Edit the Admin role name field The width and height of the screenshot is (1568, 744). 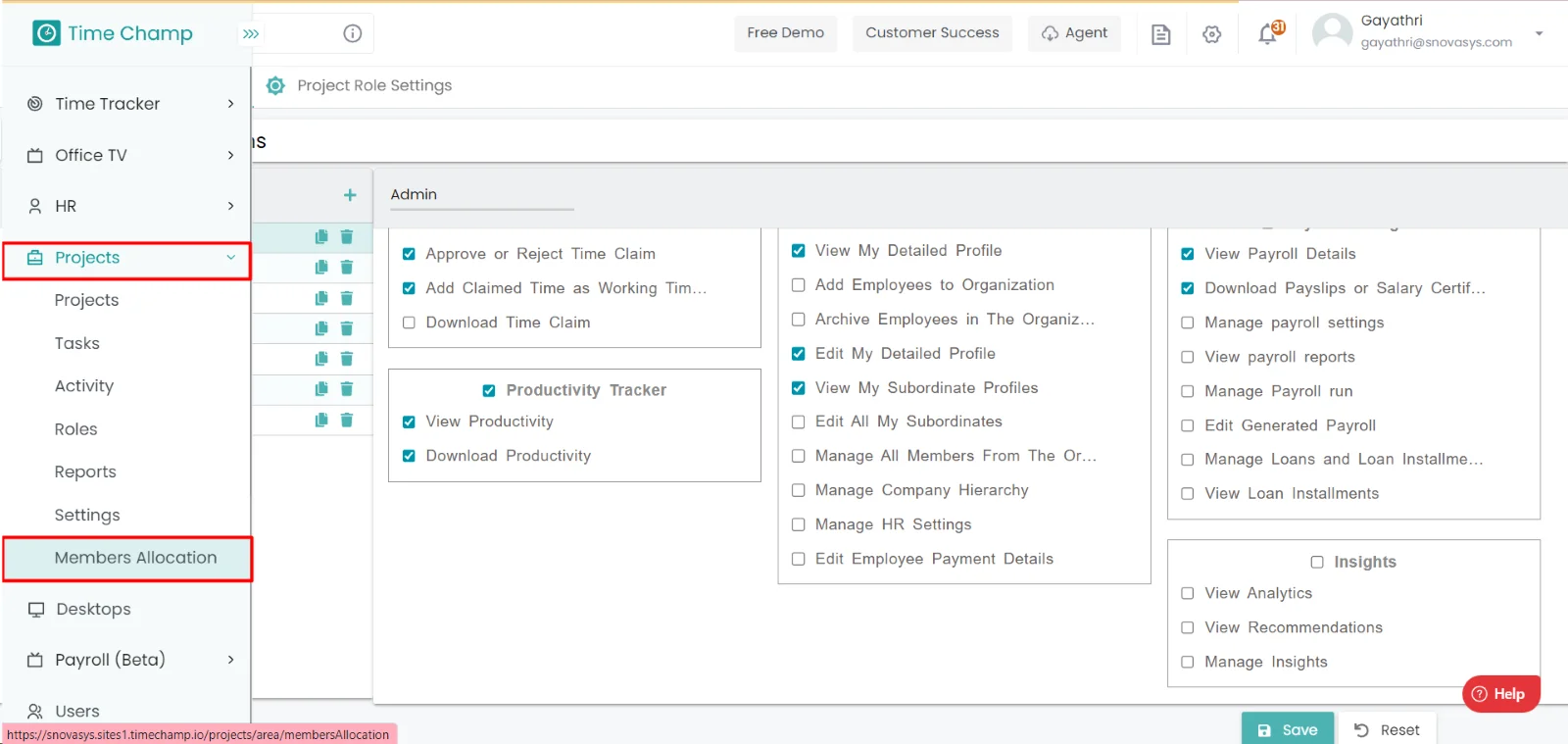(481, 195)
